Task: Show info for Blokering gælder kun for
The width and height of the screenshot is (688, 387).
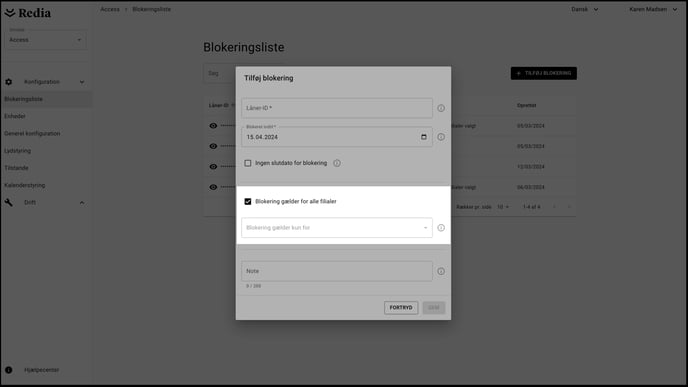Action: 441,228
